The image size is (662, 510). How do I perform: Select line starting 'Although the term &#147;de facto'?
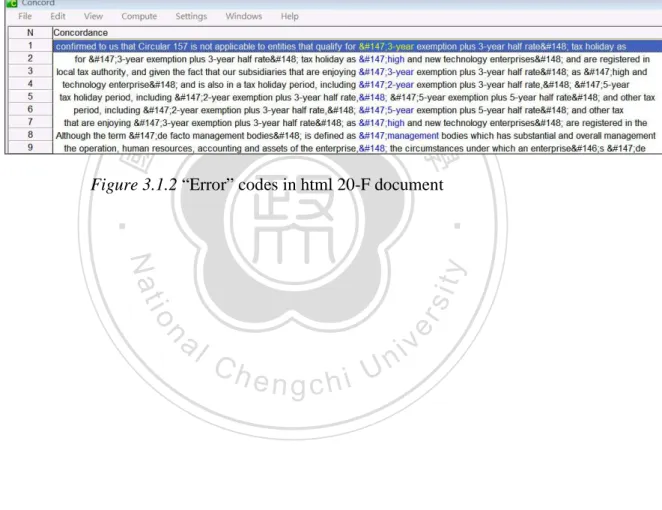[x=357, y=136]
